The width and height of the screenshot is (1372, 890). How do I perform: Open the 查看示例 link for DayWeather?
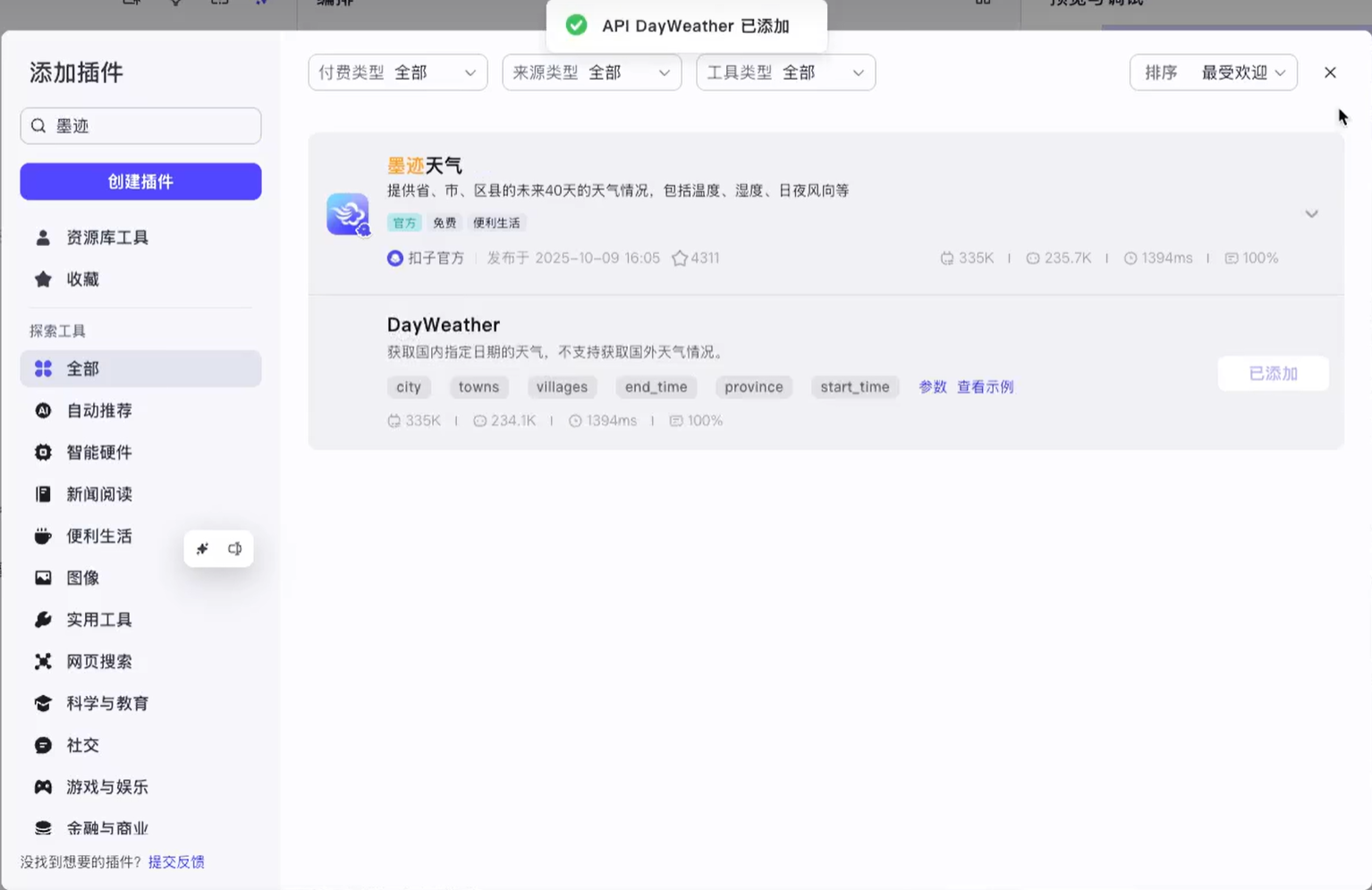coord(984,386)
